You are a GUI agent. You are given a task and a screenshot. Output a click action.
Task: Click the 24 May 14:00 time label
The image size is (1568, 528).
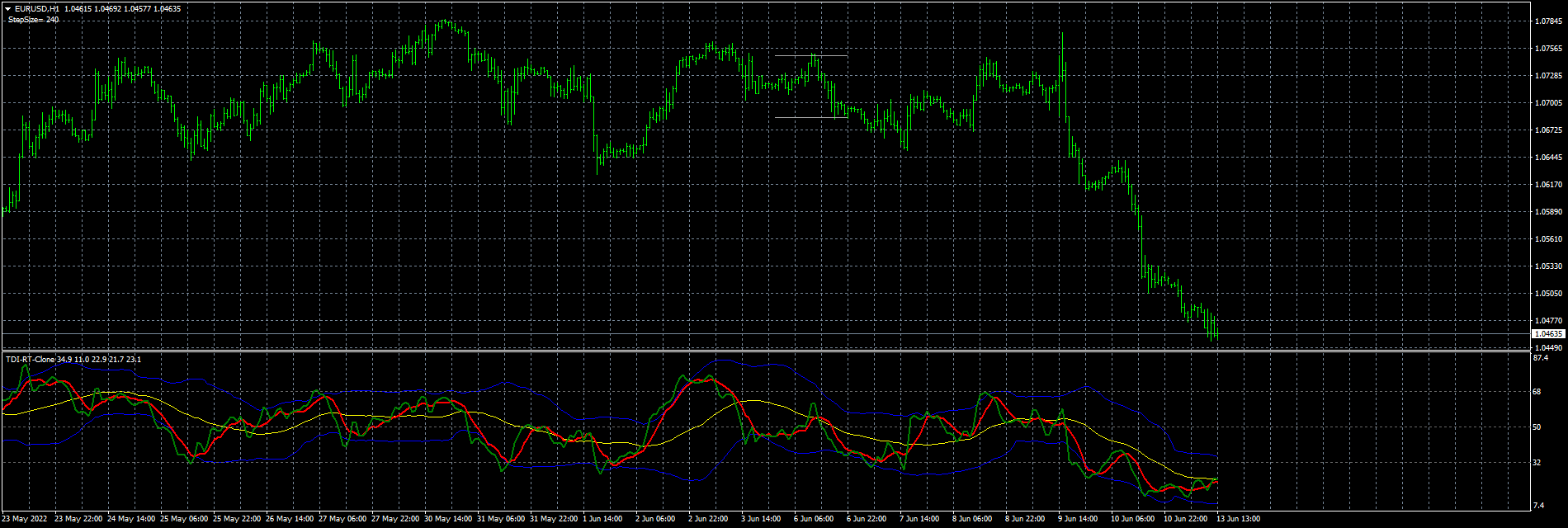tap(131, 519)
